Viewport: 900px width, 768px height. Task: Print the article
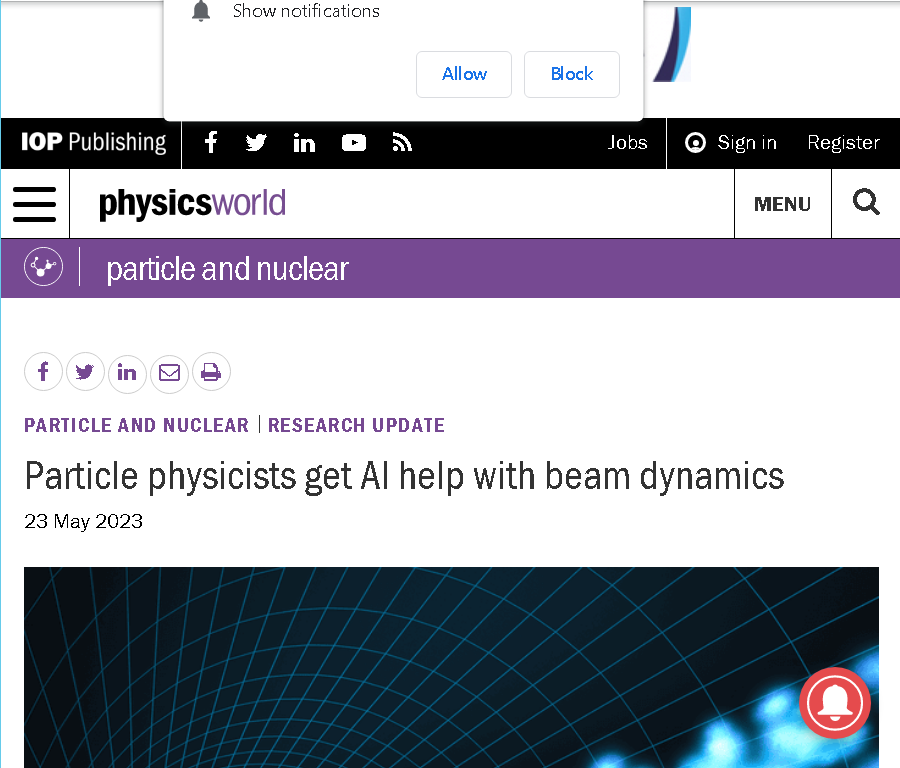[x=211, y=372]
